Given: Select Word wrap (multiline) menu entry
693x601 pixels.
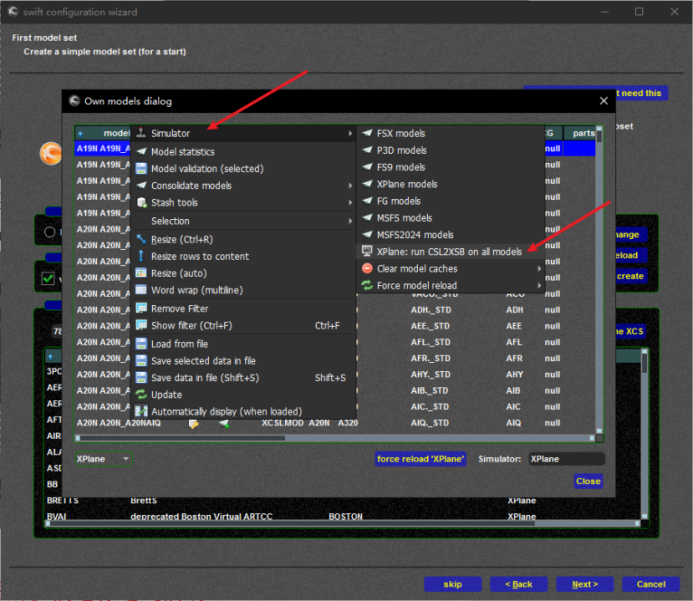Looking at the screenshot, I should coord(196,291).
